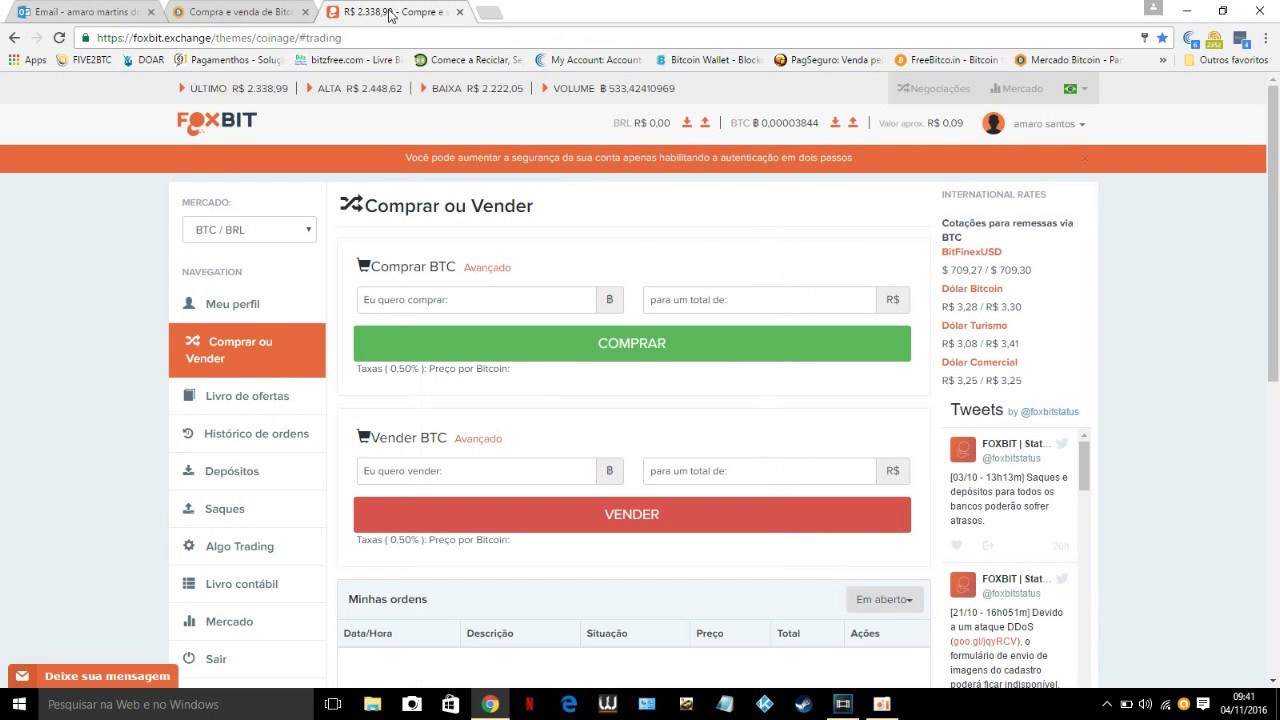1280x720 pixels.
Task: Click the Dólar Comercial rate link
Action: (x=979, y=362)
